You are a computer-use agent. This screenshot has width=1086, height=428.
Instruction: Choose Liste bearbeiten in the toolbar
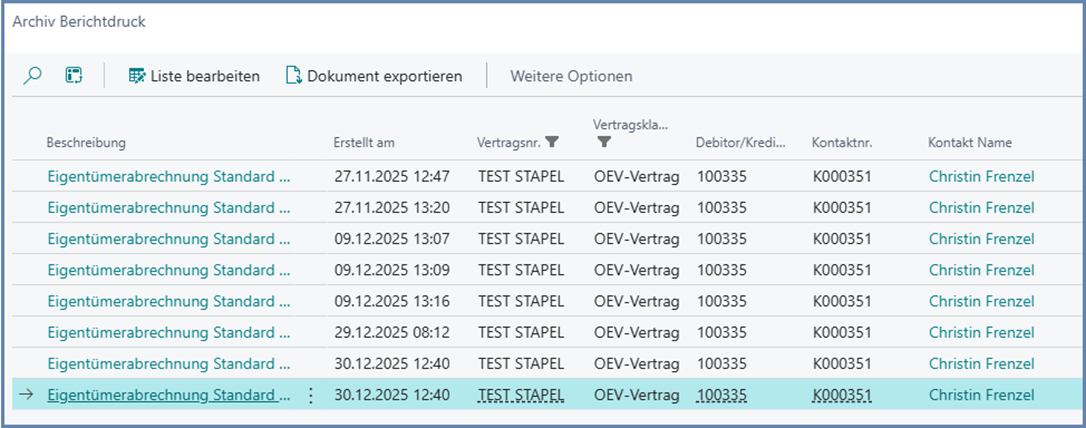[x=205, y=76]
